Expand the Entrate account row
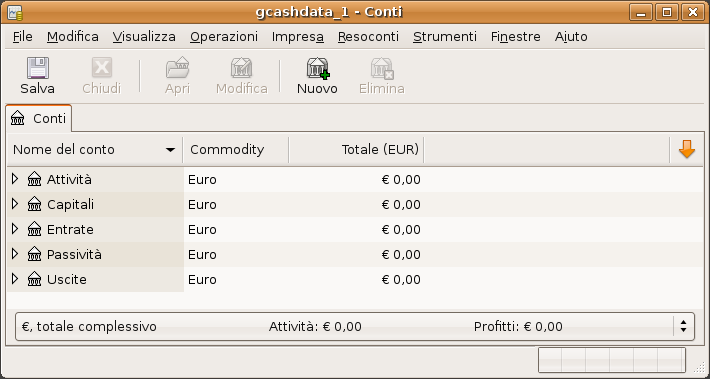Image resolution: width=710 pixels, height=379 pixels. tap(15, 229)
